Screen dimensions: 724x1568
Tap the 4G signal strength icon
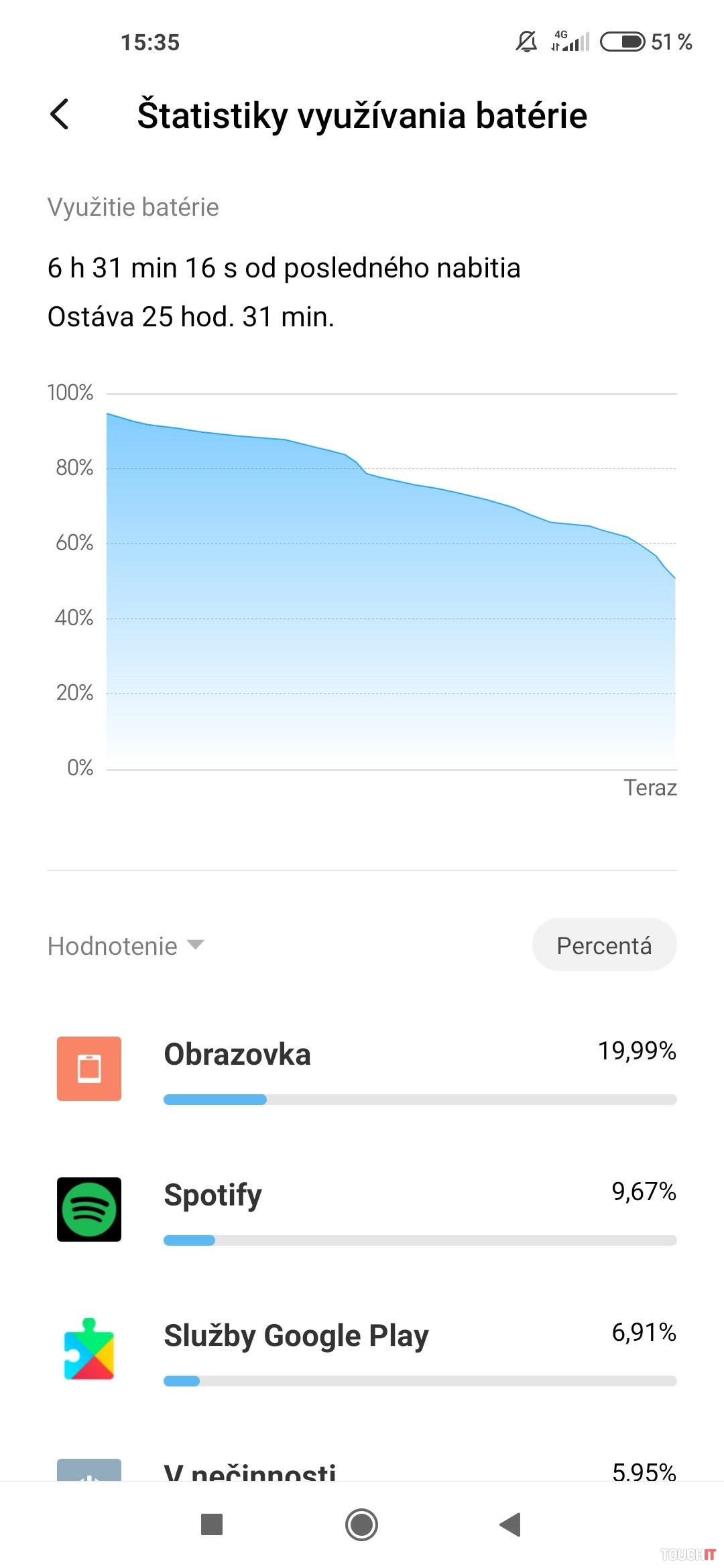point(570,41)
